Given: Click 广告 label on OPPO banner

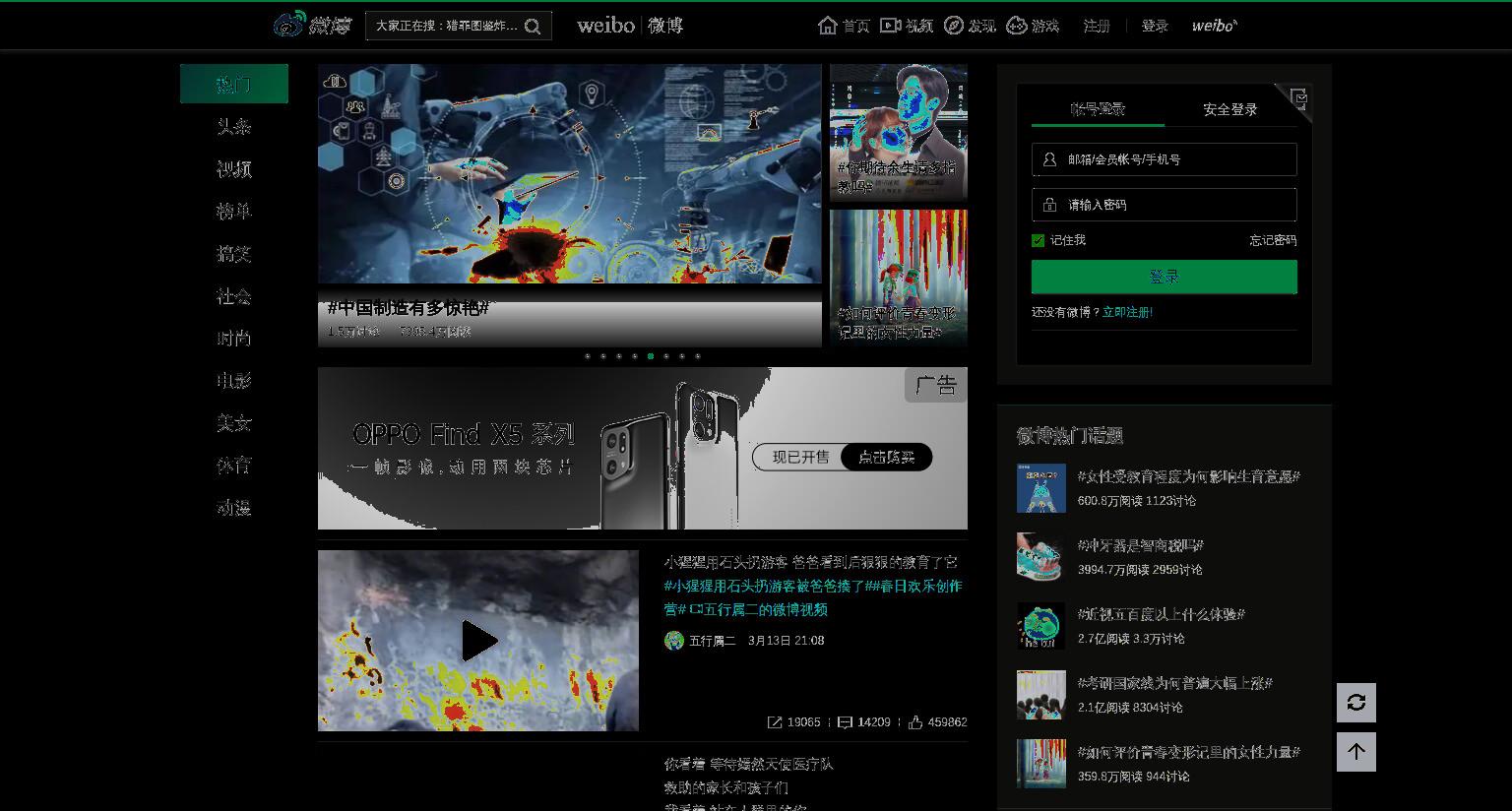Looking at the screenshot, I should coord(935,386).
